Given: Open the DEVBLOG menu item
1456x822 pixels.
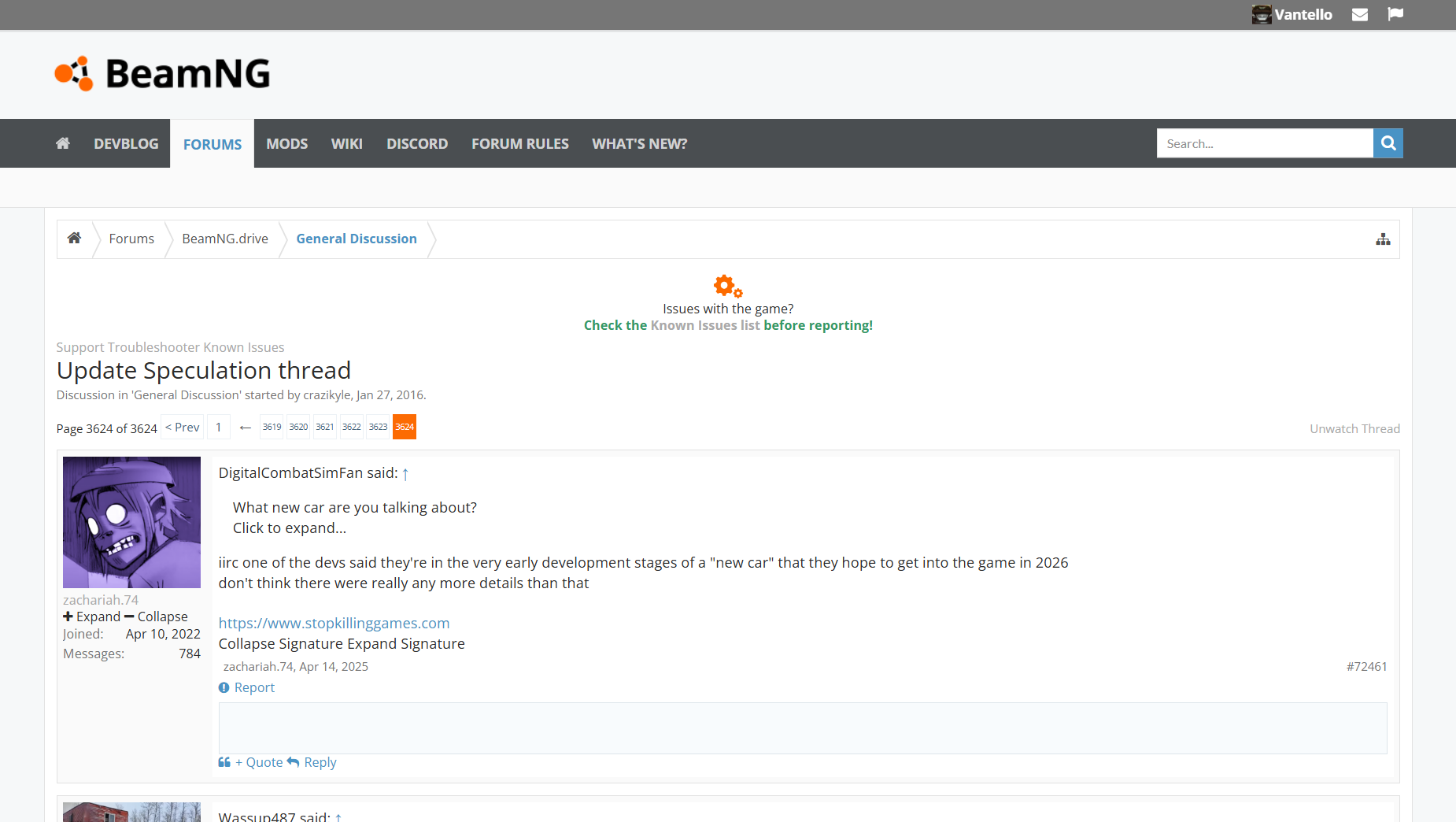Looking at the screenshot, I should [126, 143].
